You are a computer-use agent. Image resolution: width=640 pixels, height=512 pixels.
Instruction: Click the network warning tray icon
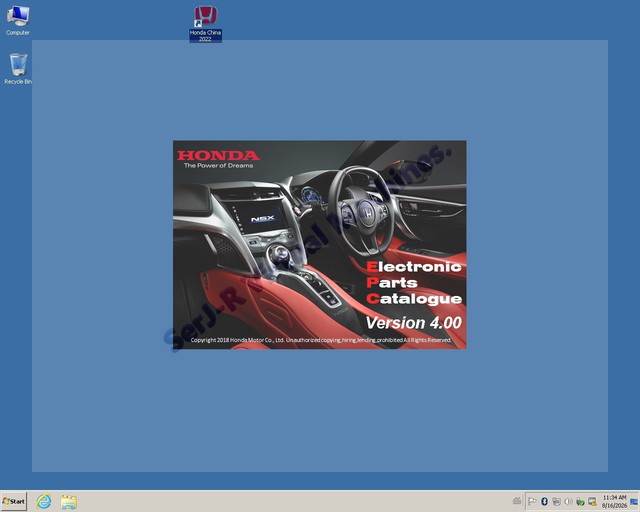click(592, 501)
